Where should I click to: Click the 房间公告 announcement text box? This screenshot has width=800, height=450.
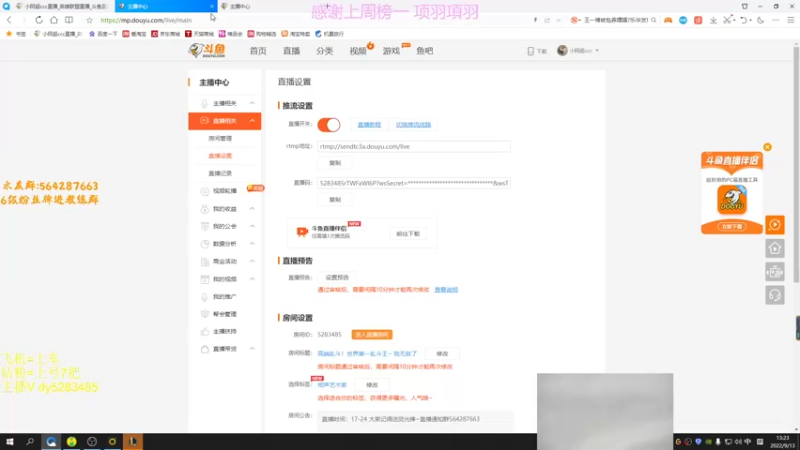[x=415, y=420]
